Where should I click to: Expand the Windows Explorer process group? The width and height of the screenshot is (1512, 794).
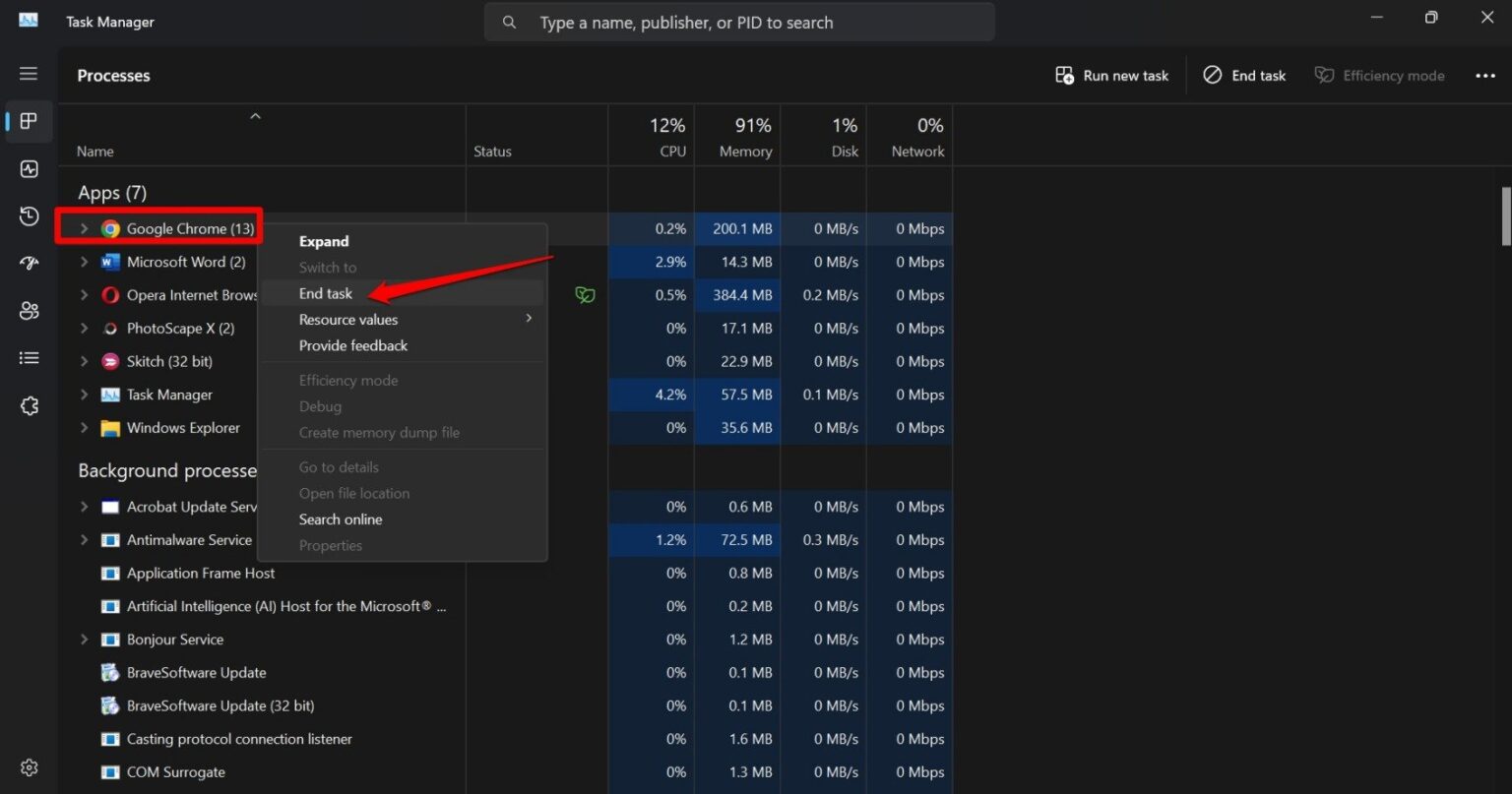point(84,428)
